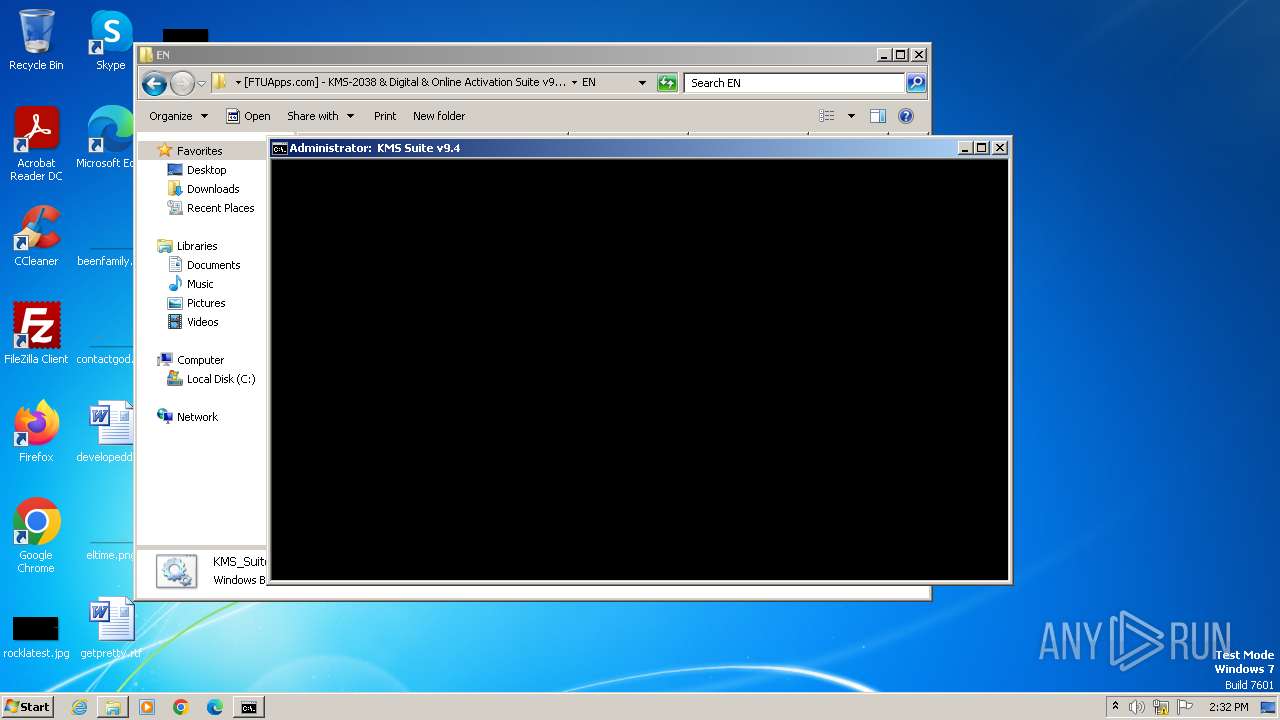Select Recent Places in navigation pane
Viewport: 1280px width, 720px height.
[220, 208]
